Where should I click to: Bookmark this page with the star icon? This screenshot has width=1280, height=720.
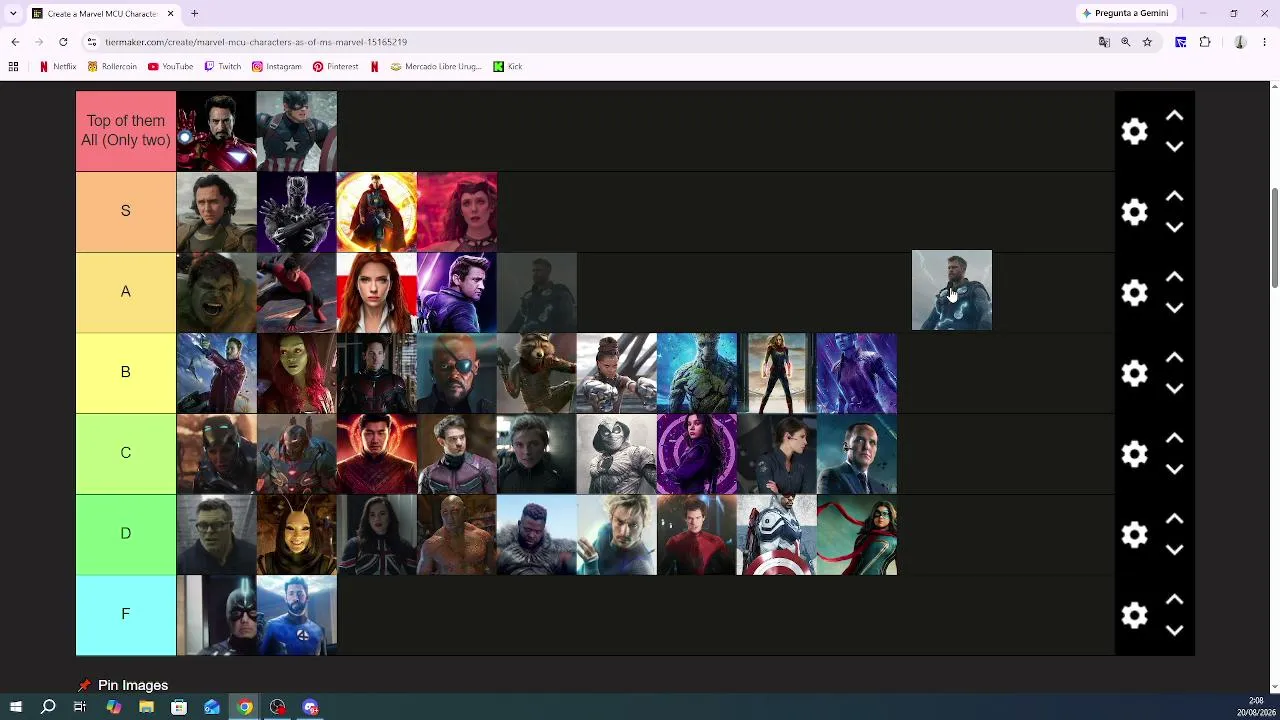(x=1147, y=42)
